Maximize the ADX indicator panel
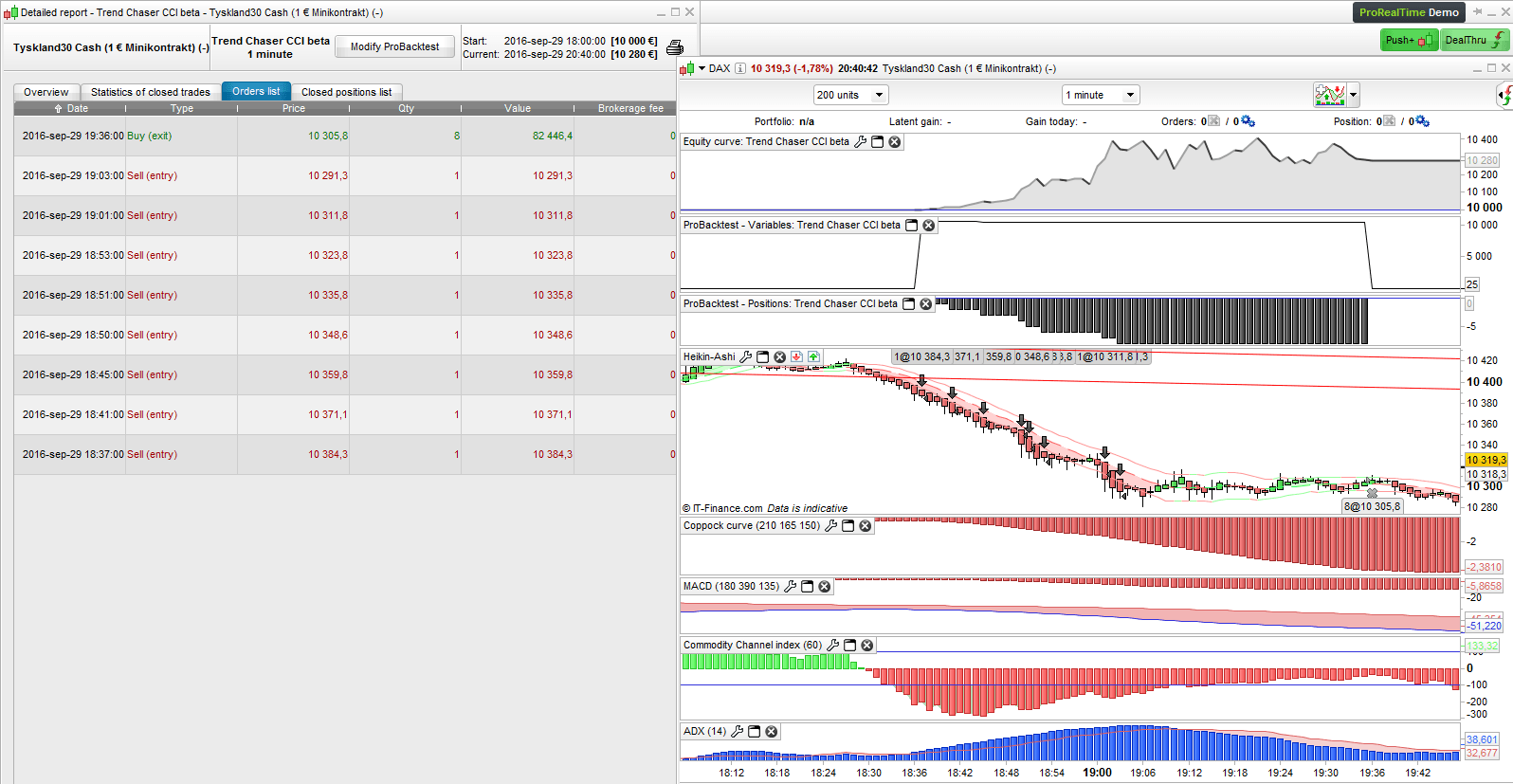The height and width of the screenshot is (784, 1513). pos(755,732)
